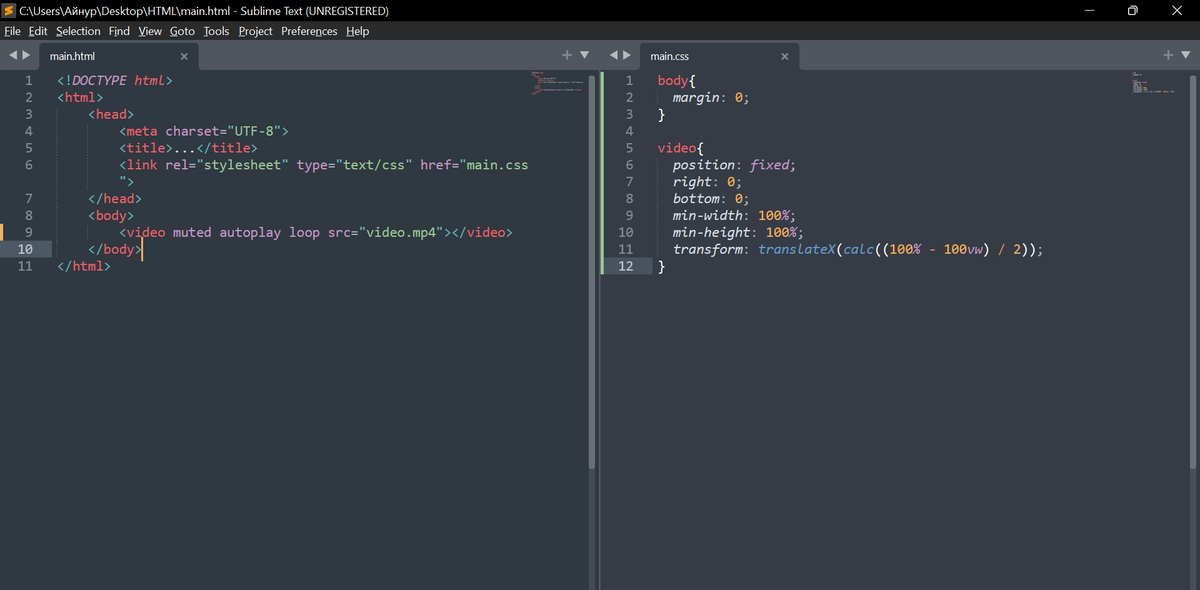Click the Sublime Text logo in the title bar
The height and width of the screenshot is (590, 1200).
[x=10, y=10]
